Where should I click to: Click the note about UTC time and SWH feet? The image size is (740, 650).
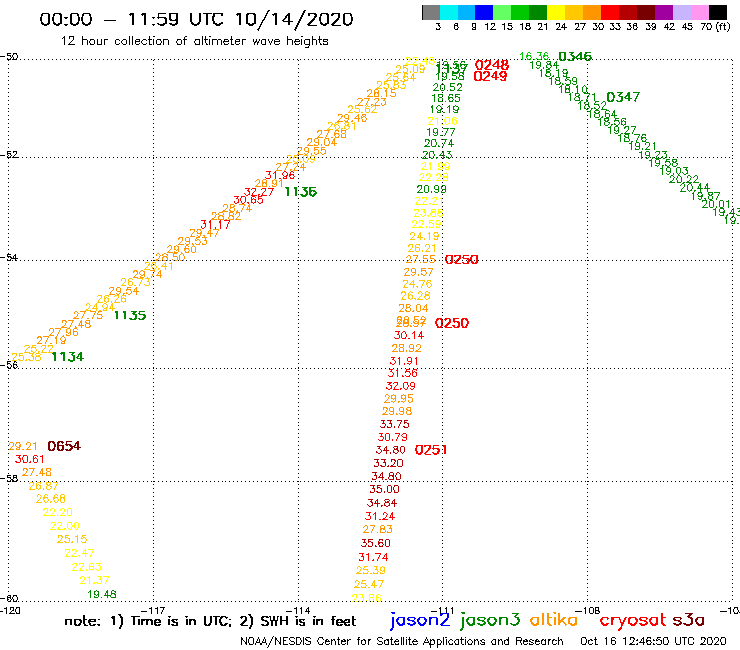(210, 621)
